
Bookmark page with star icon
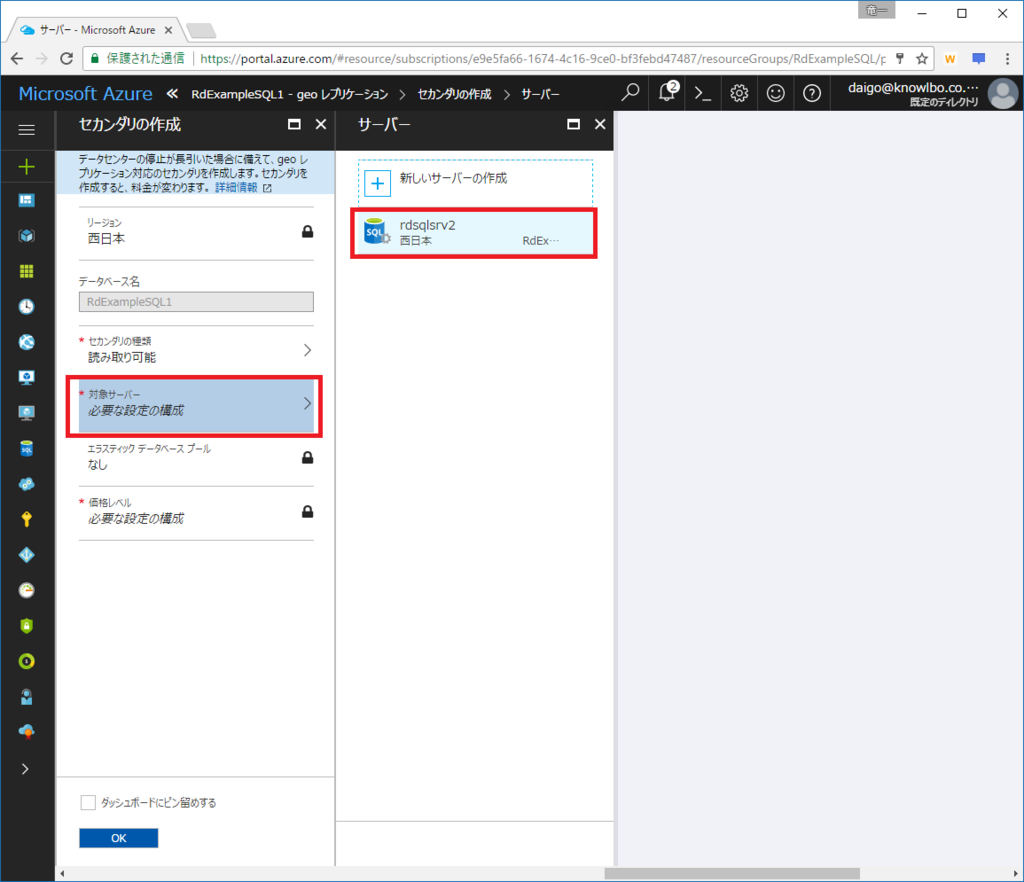pyautogui.click(x=921, y=59)
